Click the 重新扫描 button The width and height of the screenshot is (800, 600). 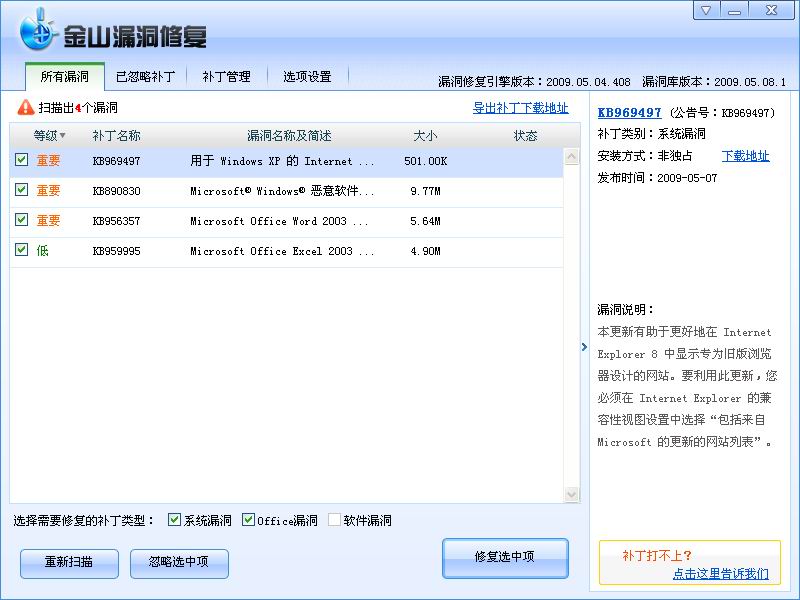pos(69,563)
